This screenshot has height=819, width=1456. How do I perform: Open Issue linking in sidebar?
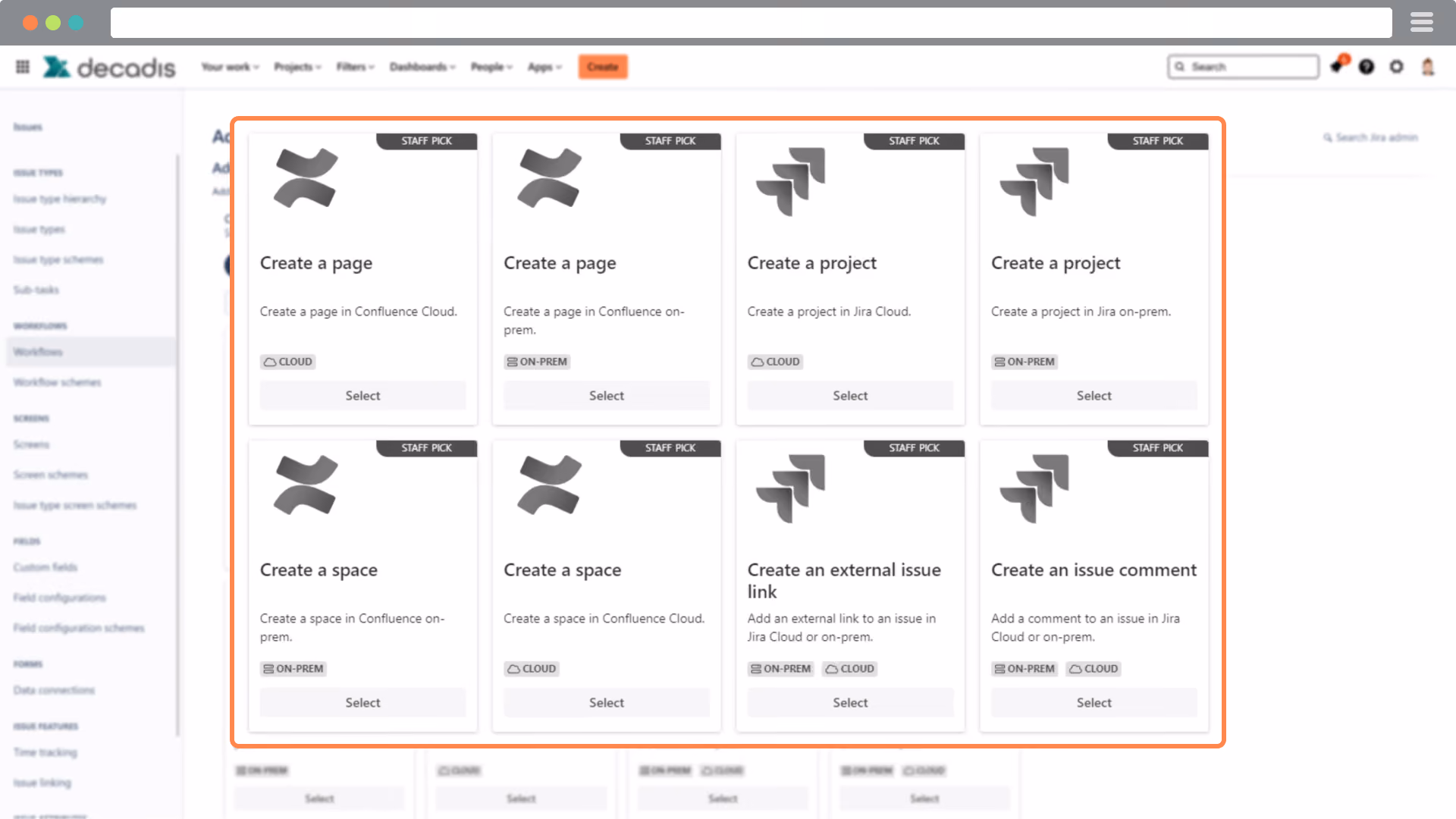[x=42, y=783]
